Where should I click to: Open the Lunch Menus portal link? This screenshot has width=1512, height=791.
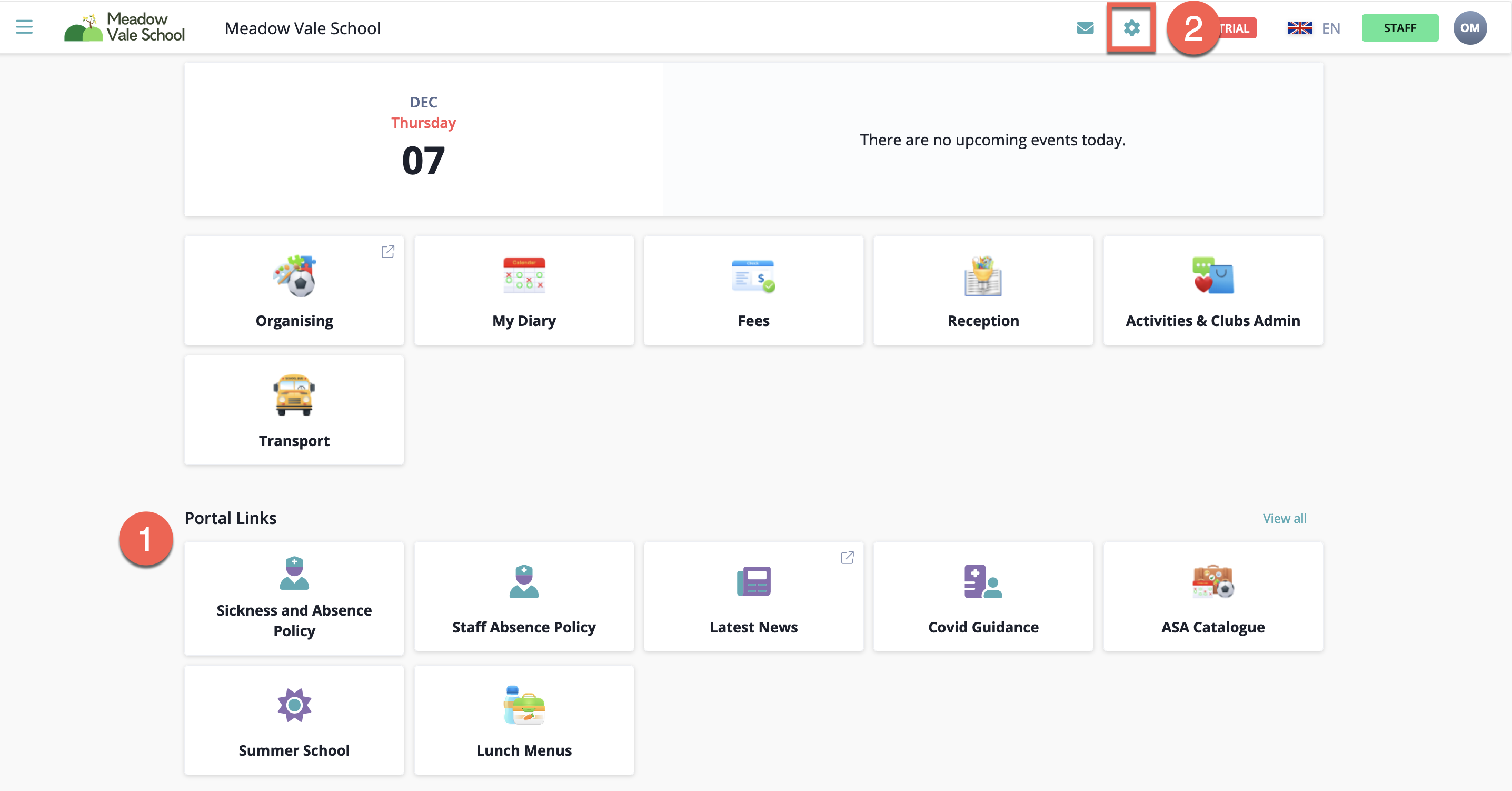523,720
